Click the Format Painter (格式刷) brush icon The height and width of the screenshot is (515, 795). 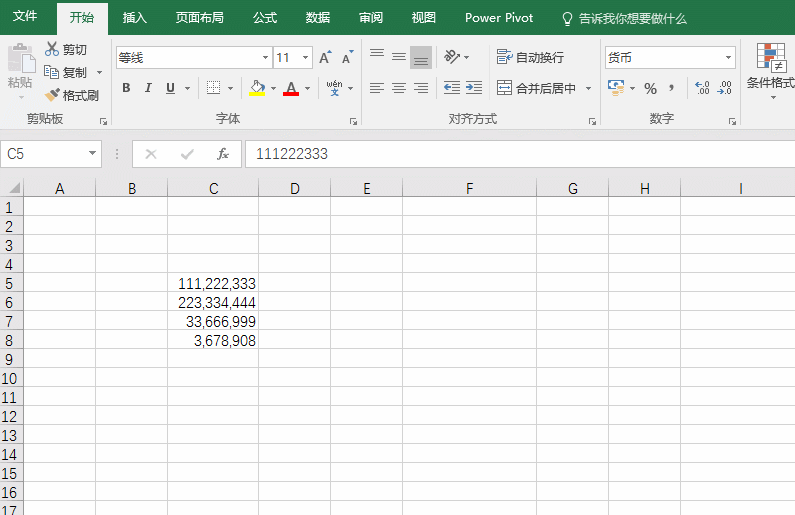[53, 96]
